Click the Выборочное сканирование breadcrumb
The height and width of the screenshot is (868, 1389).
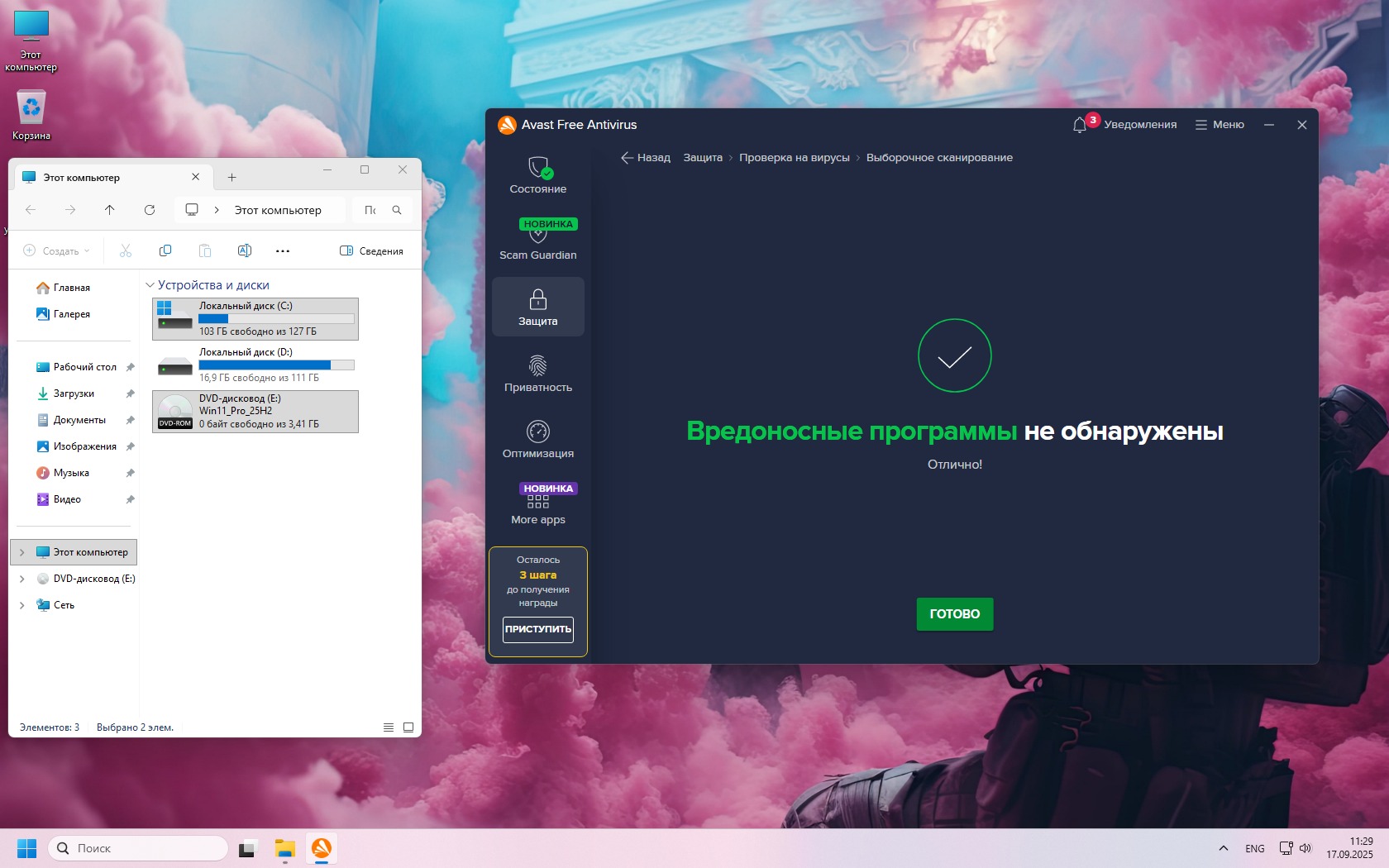point(939,158)
